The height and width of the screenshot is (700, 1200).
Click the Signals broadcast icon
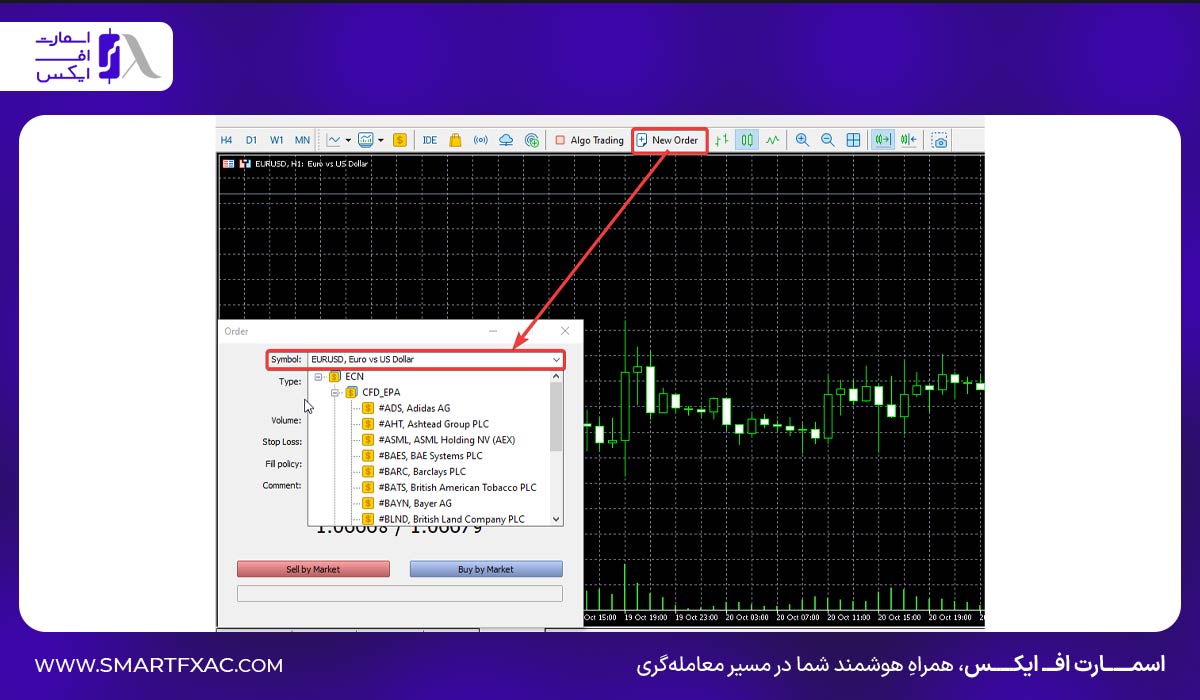pyautogui.click(x=480, y=141)
